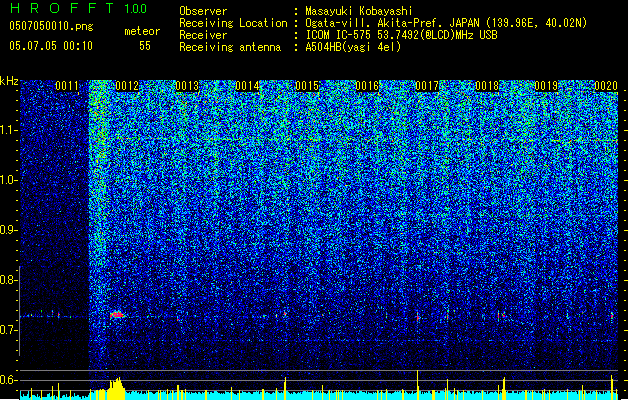Click the HROFFT 1.0.0 title text

(x=78, y=8)
